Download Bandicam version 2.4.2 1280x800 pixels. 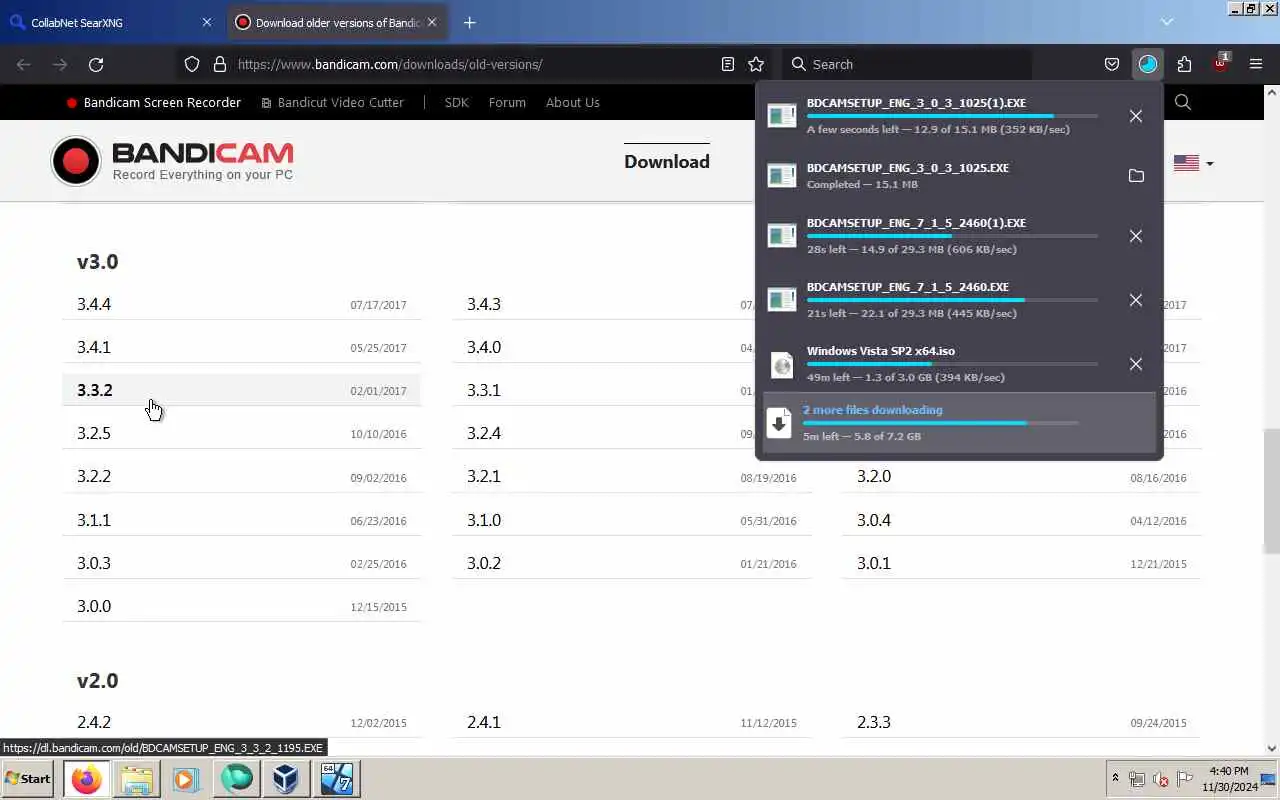coord(241,722)
